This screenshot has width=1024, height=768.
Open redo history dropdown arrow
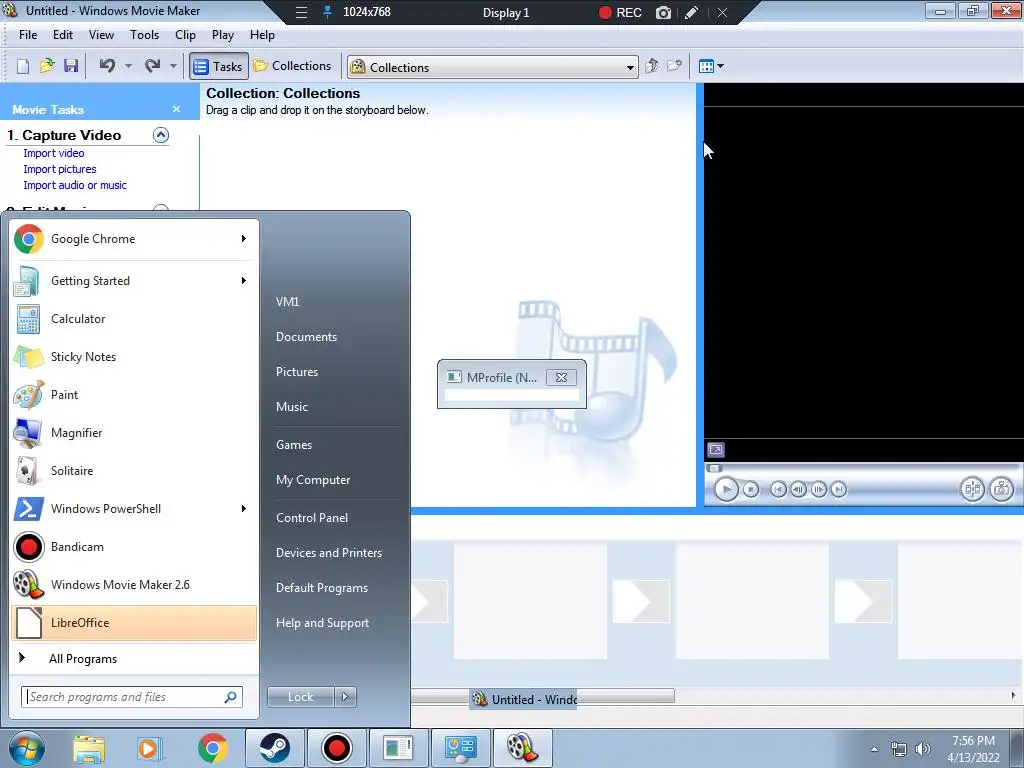pyautogui.click(x=173, y=66)
